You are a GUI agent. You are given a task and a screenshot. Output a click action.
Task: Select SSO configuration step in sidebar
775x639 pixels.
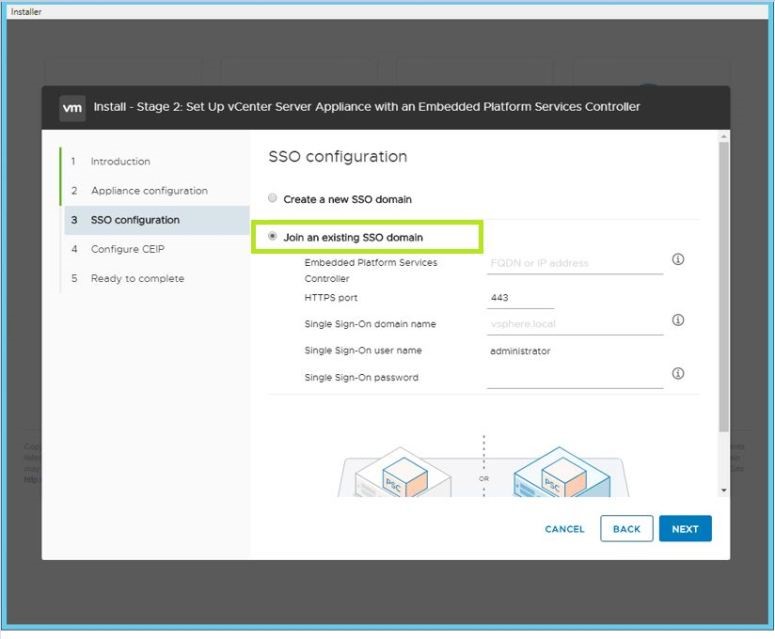pos(135,220)
